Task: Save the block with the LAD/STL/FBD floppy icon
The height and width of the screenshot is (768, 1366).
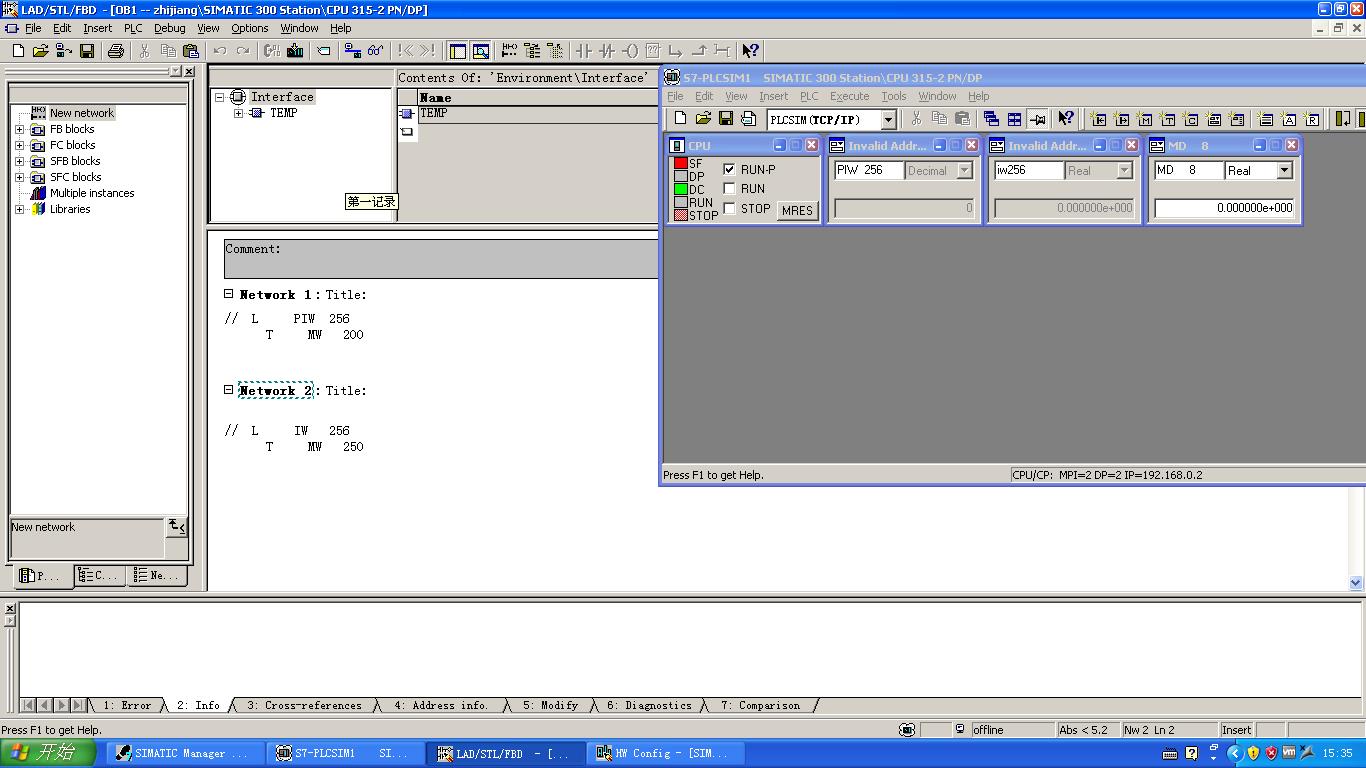Action: click(87, 51)
